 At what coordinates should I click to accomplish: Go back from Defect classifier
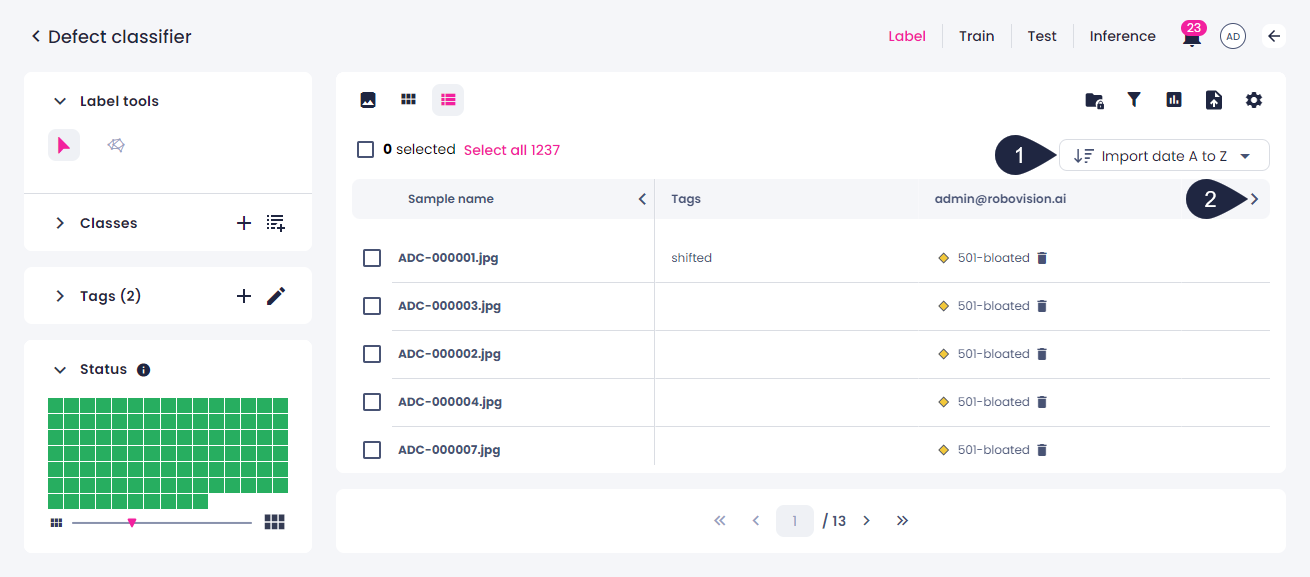tap(36, 37)
